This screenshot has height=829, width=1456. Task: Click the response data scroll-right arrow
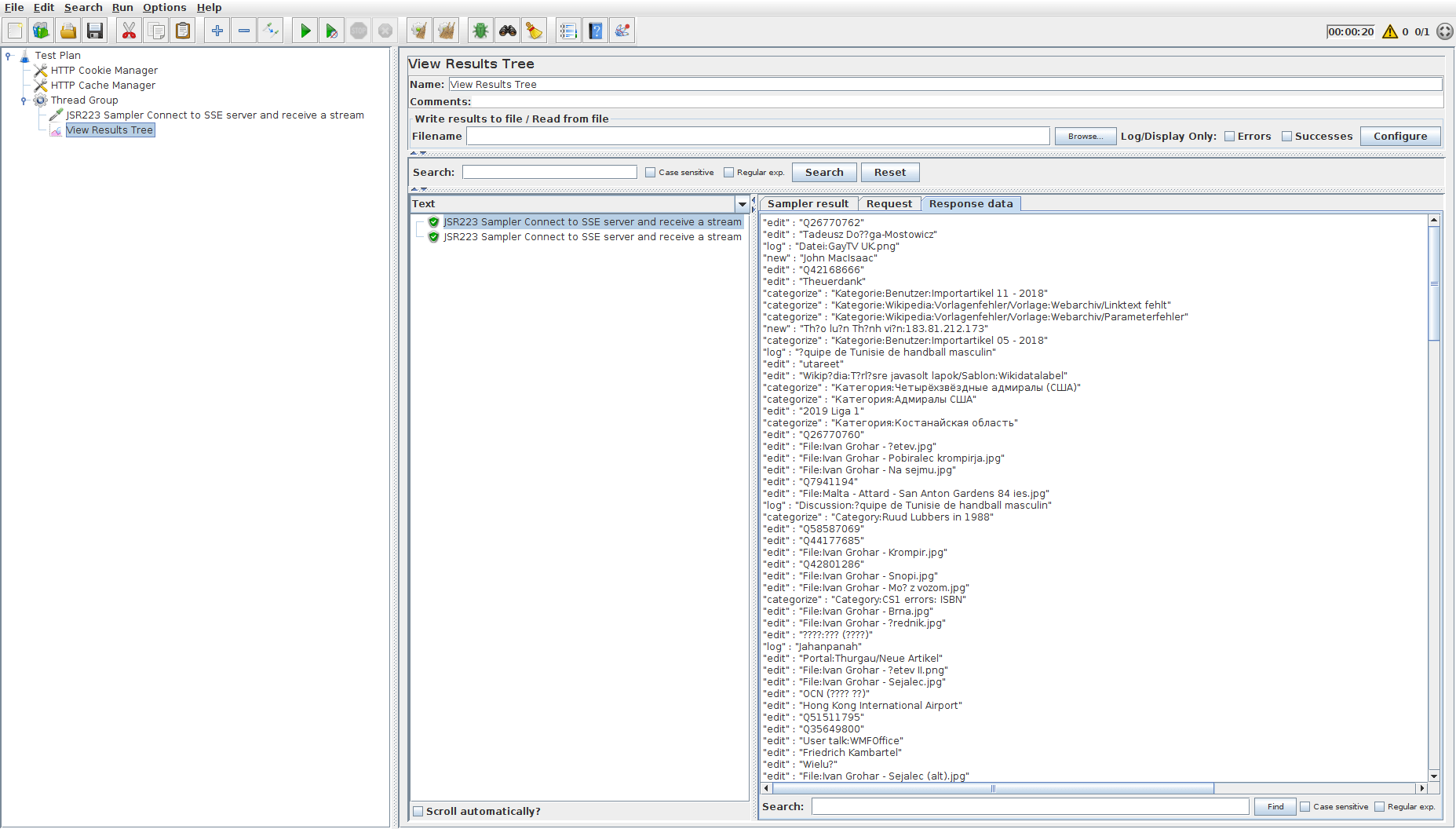pyautogui.click(x=1421, y=788)
